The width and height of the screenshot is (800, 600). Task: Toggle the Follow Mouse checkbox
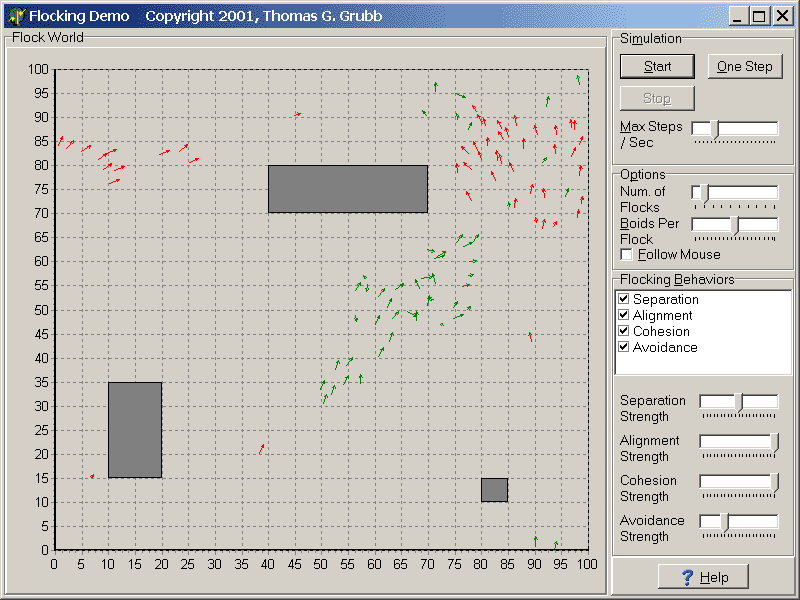click(626, 255)
